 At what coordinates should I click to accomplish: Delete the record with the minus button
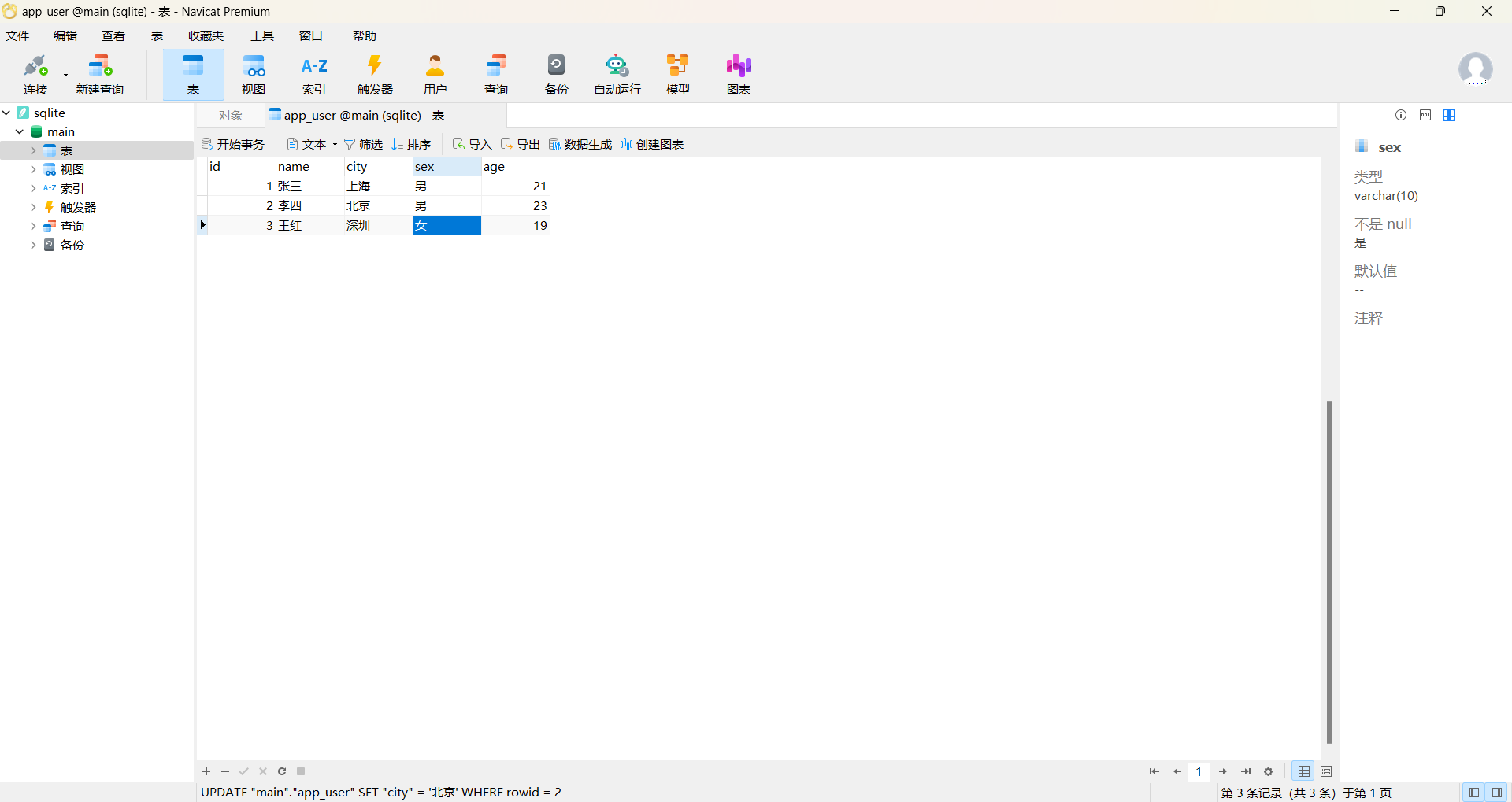point(225,771)
